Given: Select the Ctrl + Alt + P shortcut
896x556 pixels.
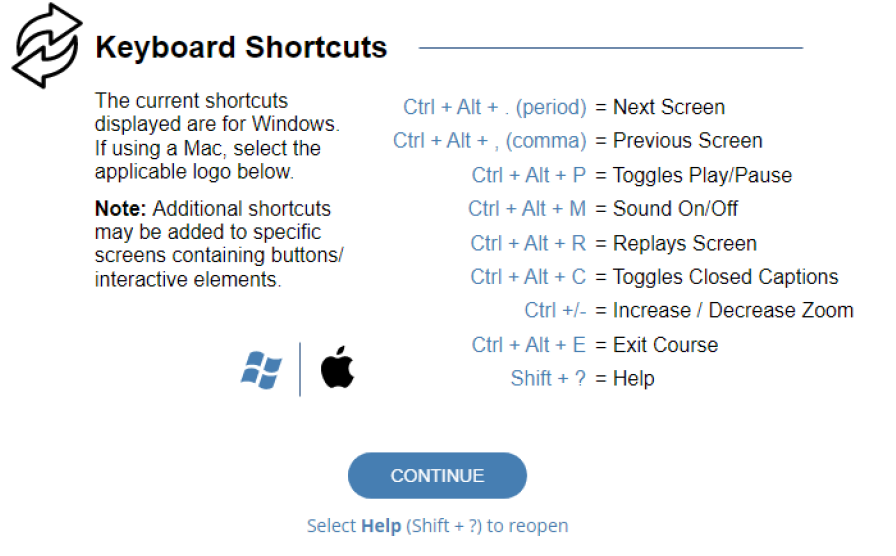Looking at the screenshot, I should click(x=529, y=175).
